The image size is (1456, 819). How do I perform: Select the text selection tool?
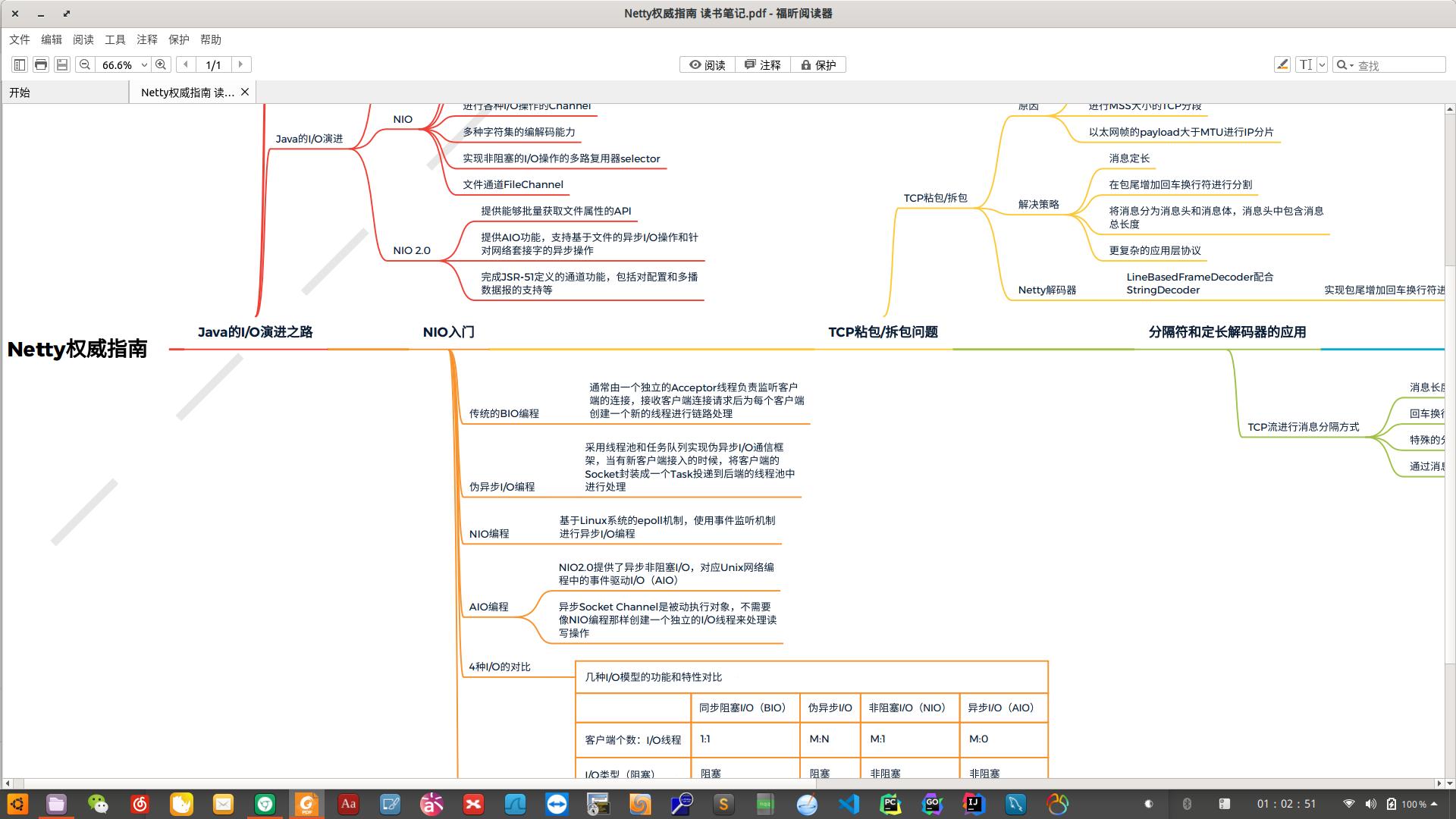1305,65
